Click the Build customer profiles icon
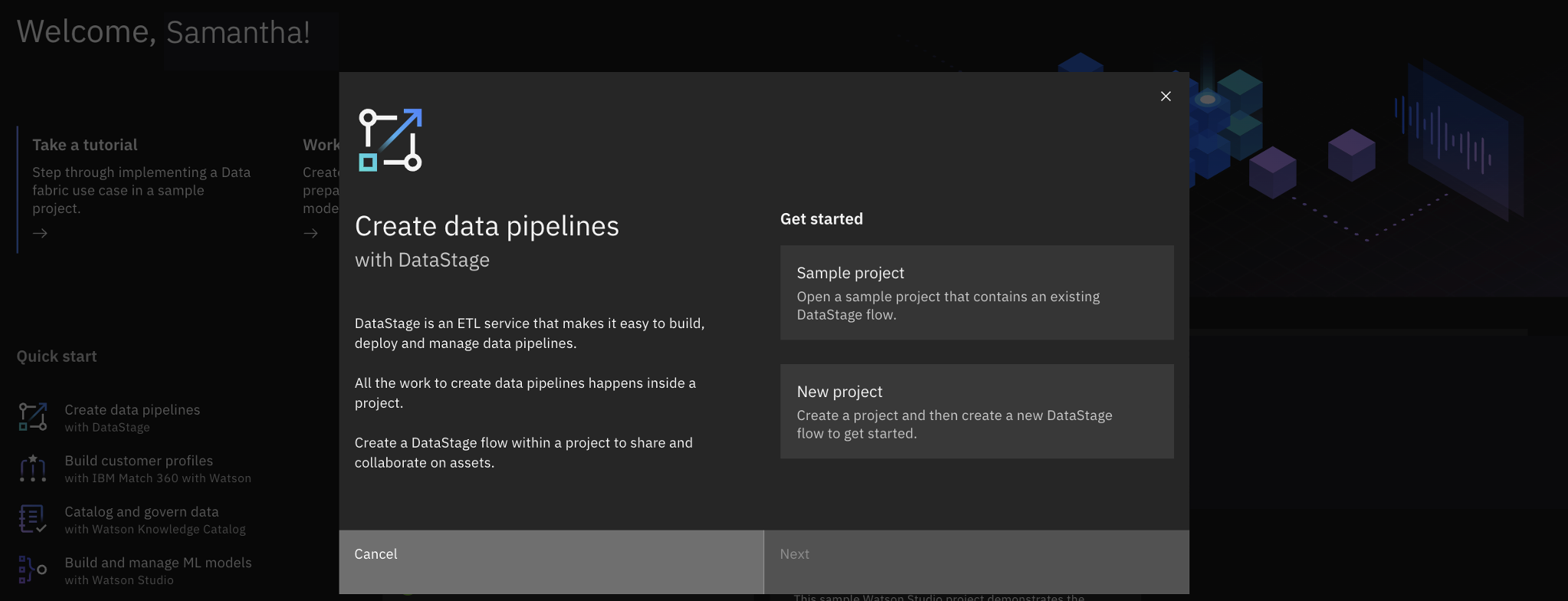This screenshot has width=1568, height=601. click(x=33, y=468)
